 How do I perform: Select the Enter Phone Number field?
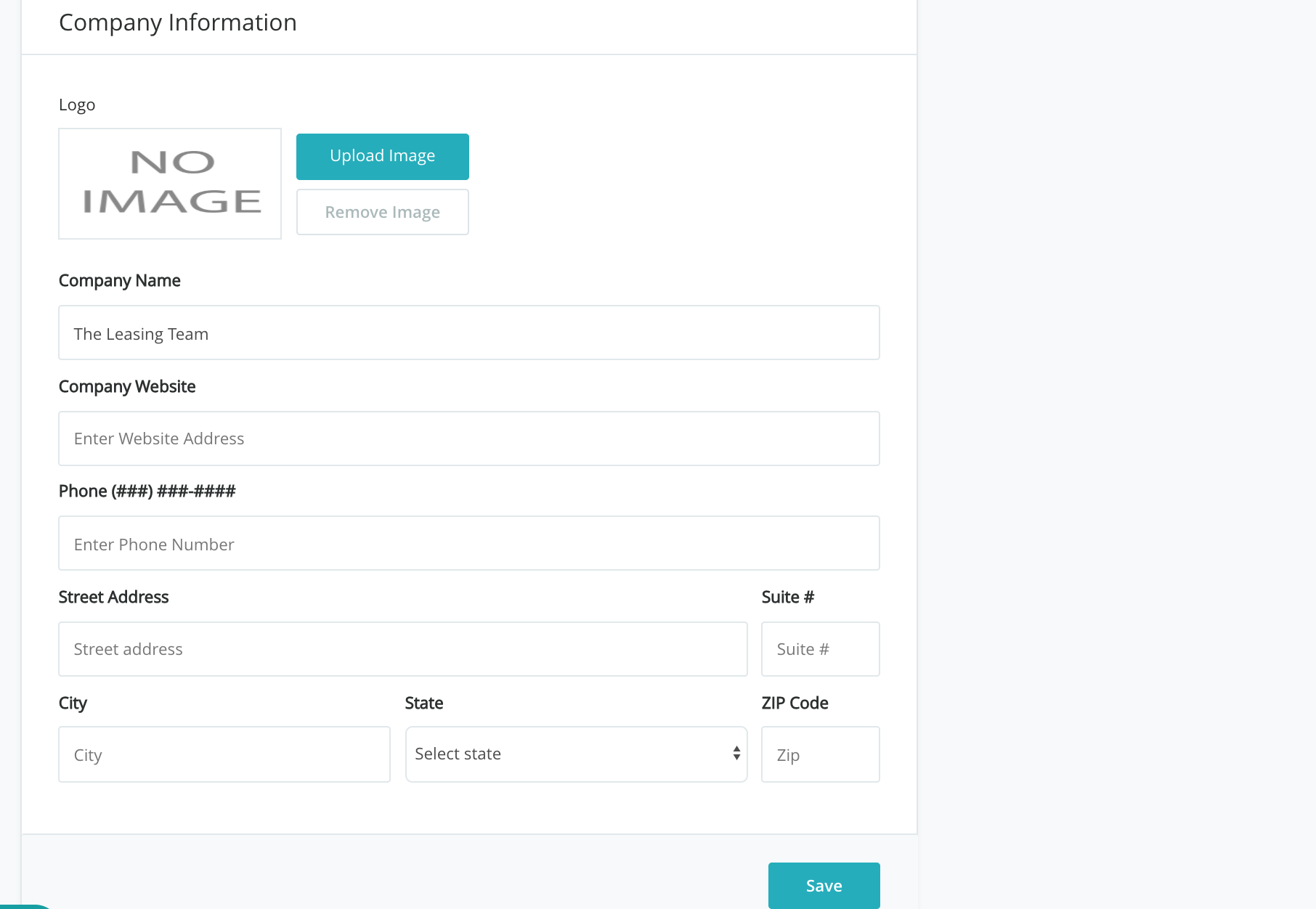coord(468,544)
